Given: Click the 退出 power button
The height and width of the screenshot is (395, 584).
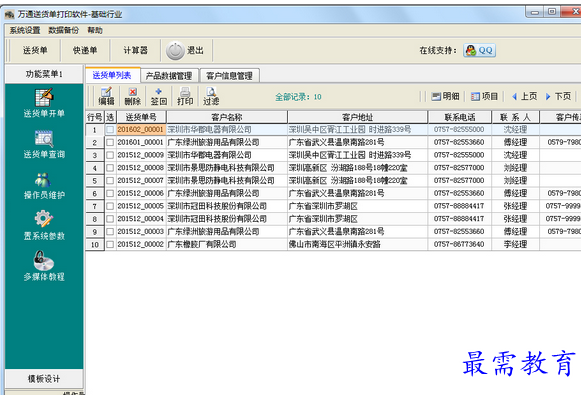Looking at the screenshot, I should pyautogui.click(x=185, y=51).
